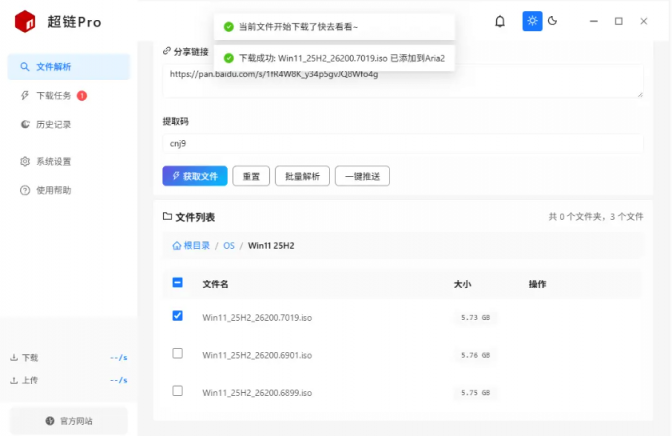Check the Win11_25H2_26200.6901.iso checkbox
Image resolution: width=672 pixels, height=436 pixels.
[x=178, y=353]
